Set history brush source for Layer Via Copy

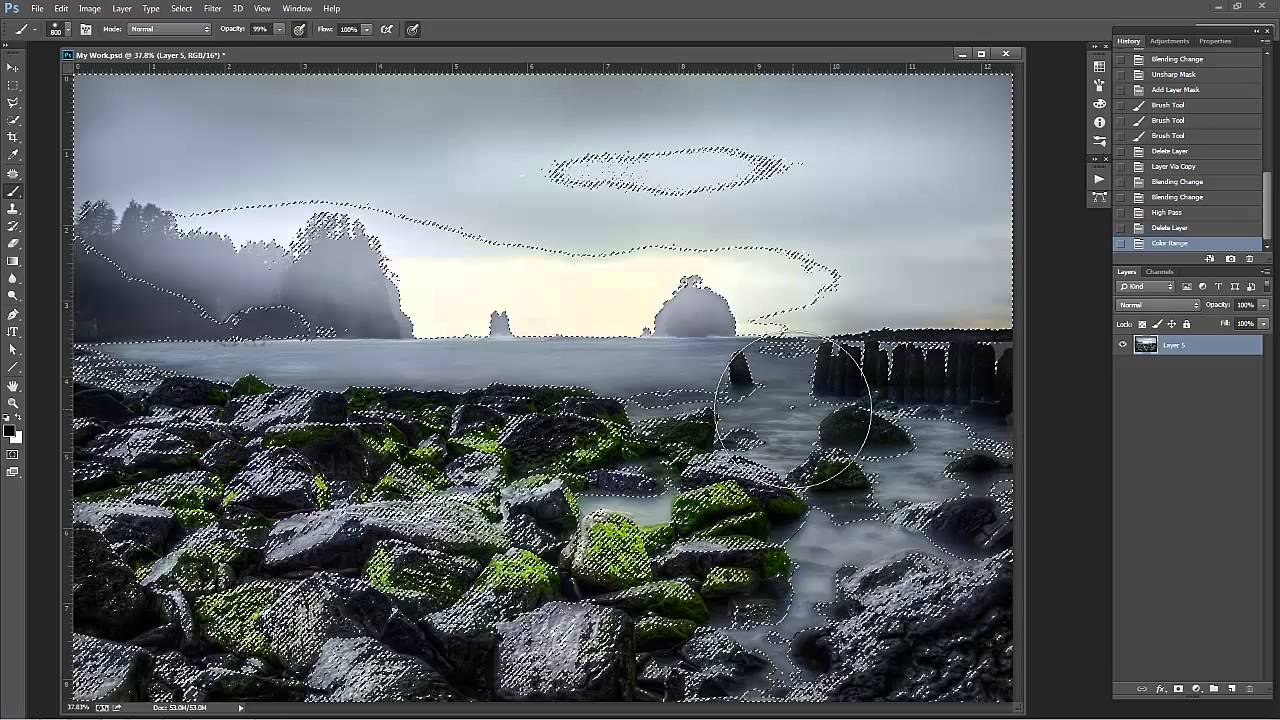[x=1120, y=166]
